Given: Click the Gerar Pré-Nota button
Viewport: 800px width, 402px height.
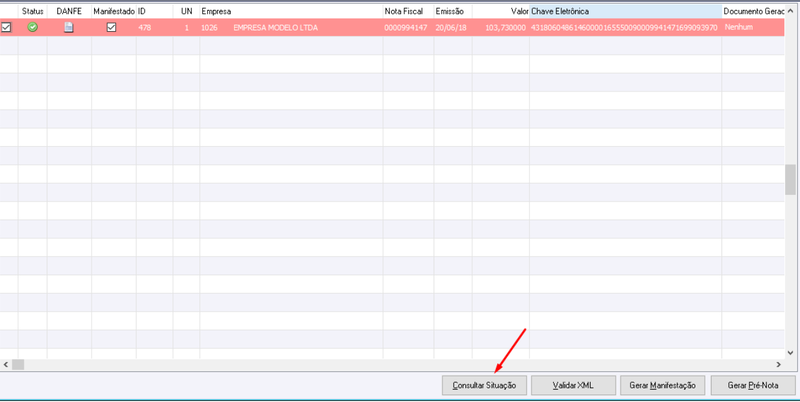Looking at the screenshot, I should (x=753, y=386).
